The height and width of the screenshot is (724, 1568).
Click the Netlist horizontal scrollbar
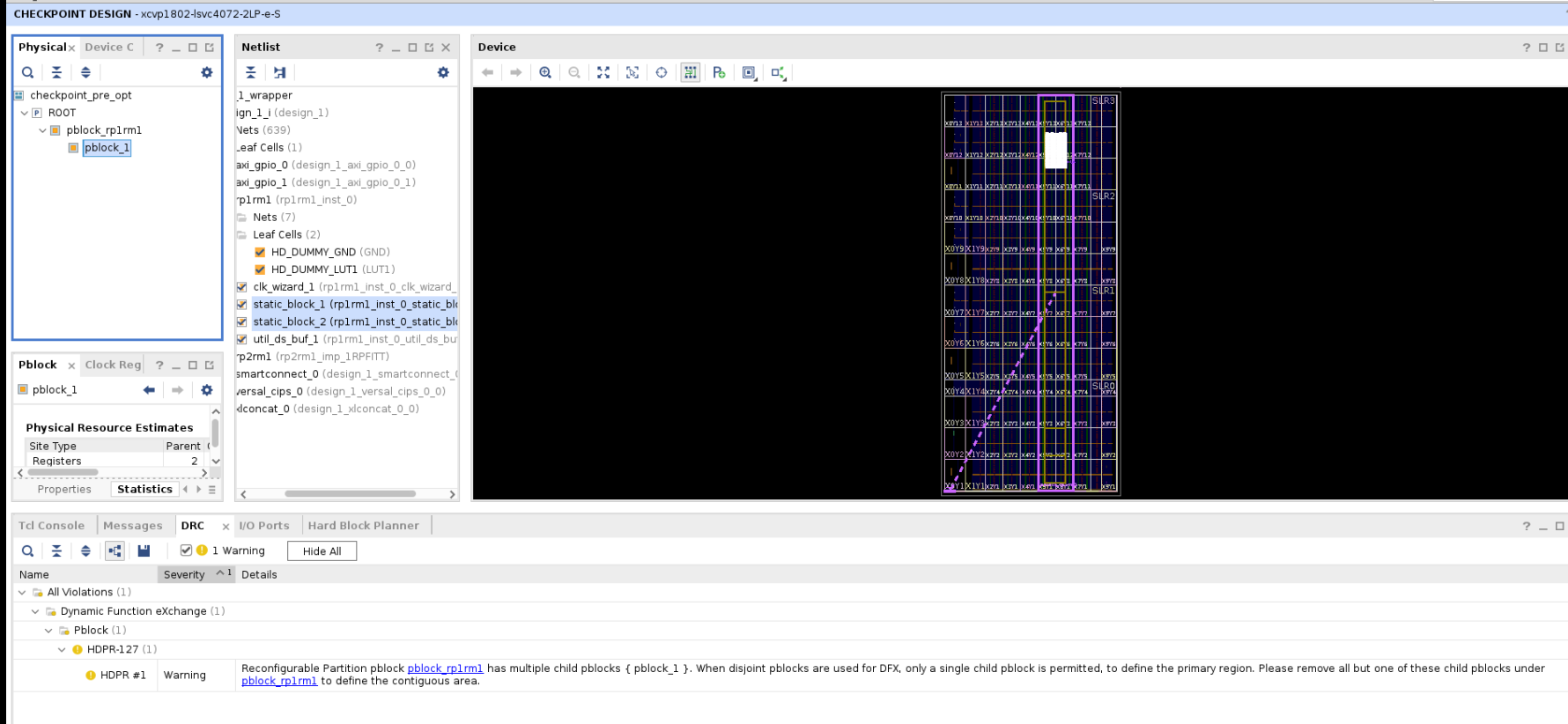click(x=350, y=494)
